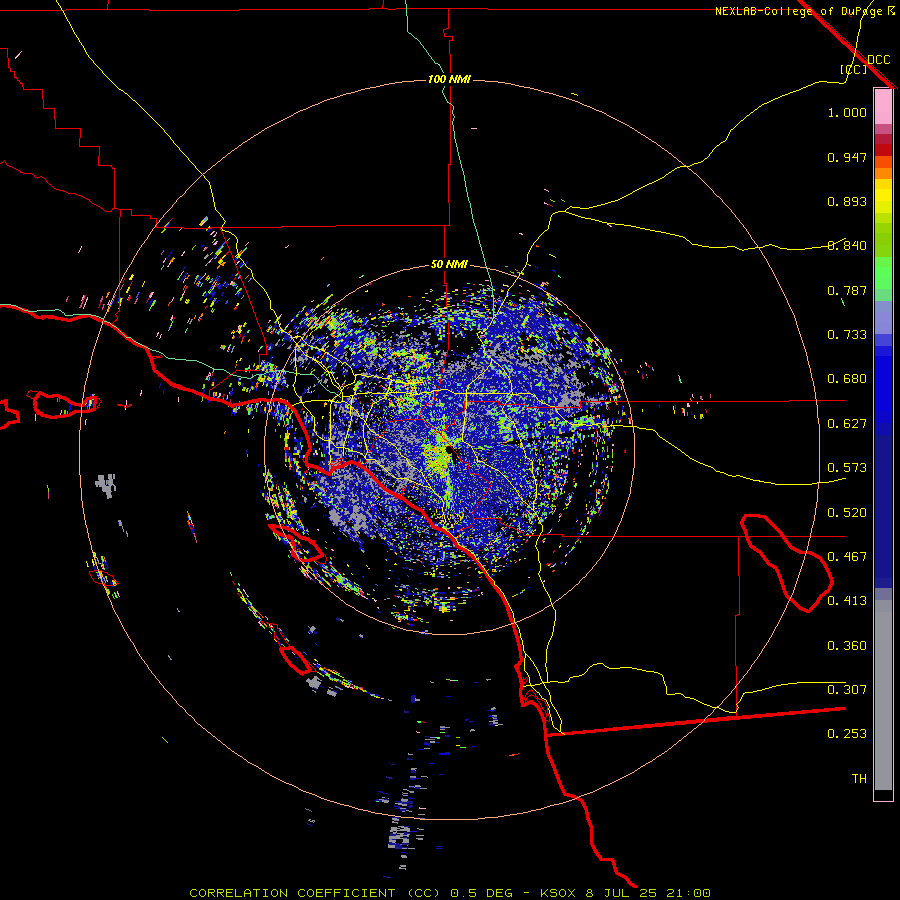
Task: Select the 0.787 scale value
Action: [847, 290]
